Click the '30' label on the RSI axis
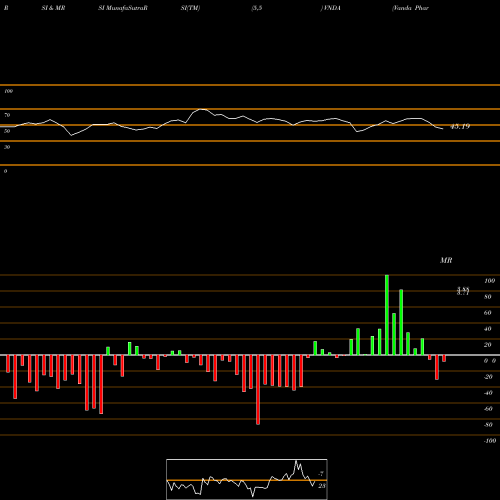The width and height of the screenshot is (500, 500). pyautogui.click(x=7, y=147)
